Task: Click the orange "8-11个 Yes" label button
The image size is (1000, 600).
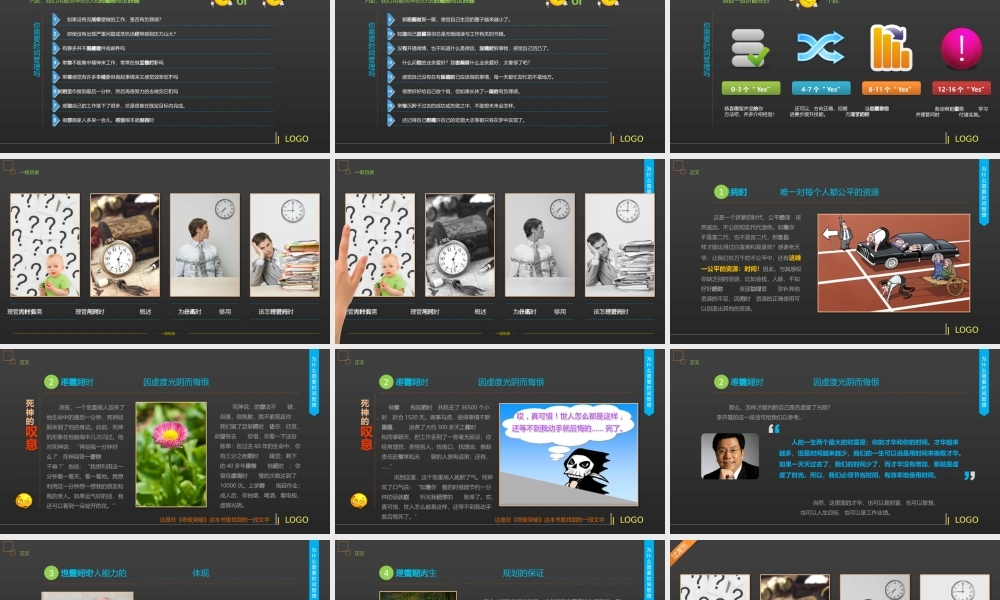Action: pyautogui.click(x=891, y=89)
